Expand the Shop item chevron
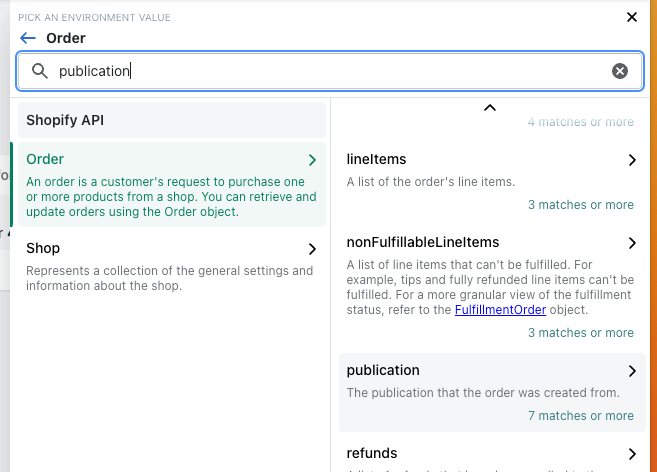Screen dimensions: 657x472 pos(312,249)
